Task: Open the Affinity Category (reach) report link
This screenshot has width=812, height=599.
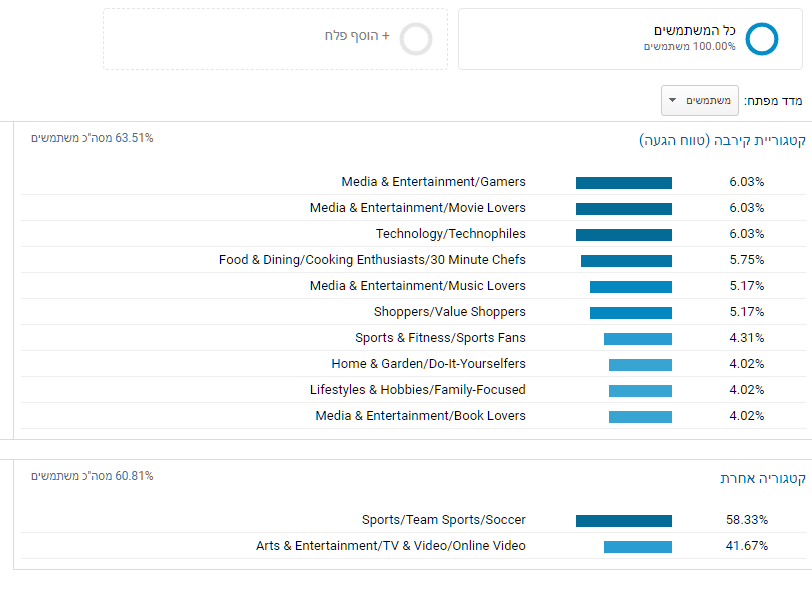Action: [x=722, y=140]
